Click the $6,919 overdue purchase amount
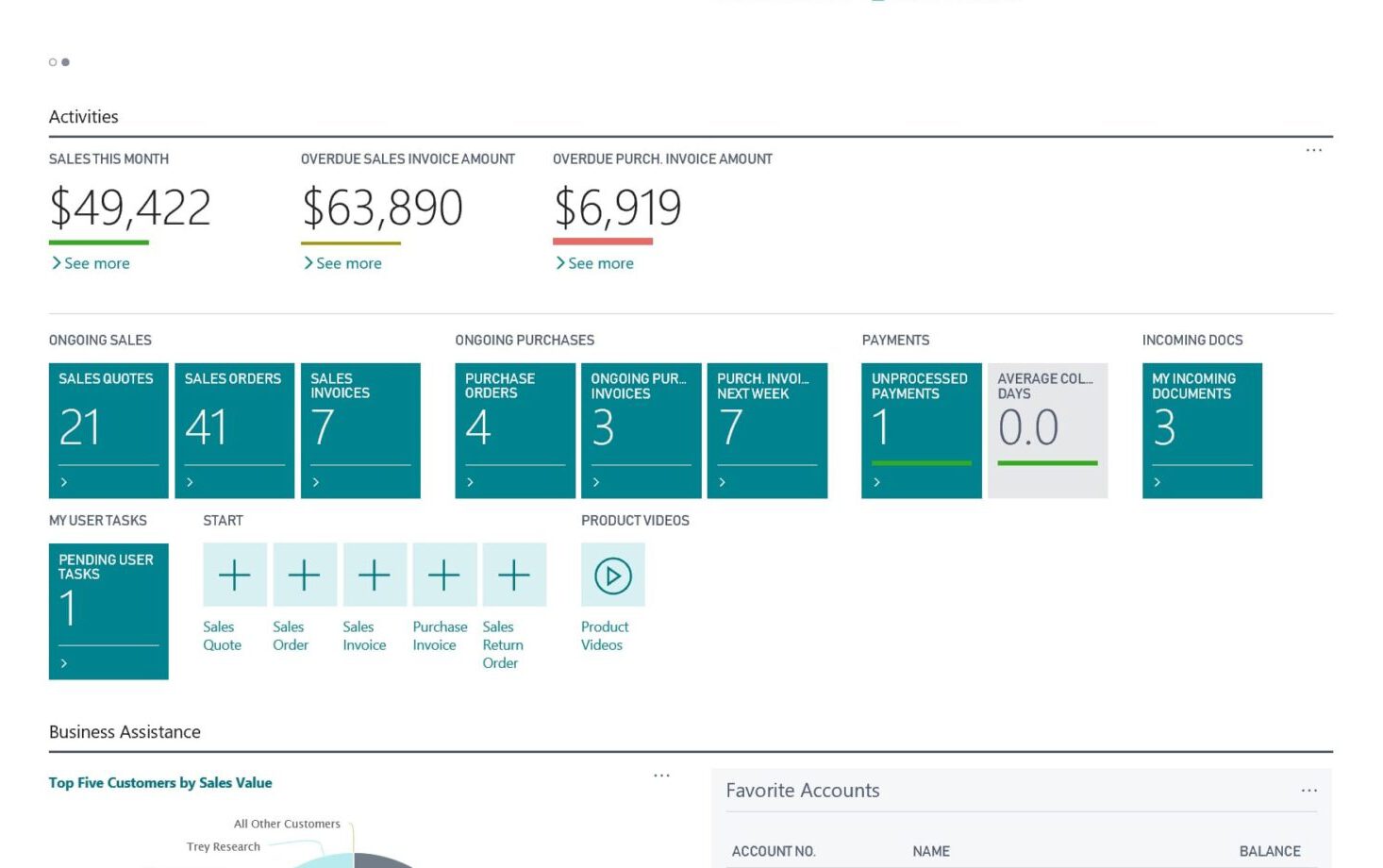 pyautogui.click(x=617, y=208)
